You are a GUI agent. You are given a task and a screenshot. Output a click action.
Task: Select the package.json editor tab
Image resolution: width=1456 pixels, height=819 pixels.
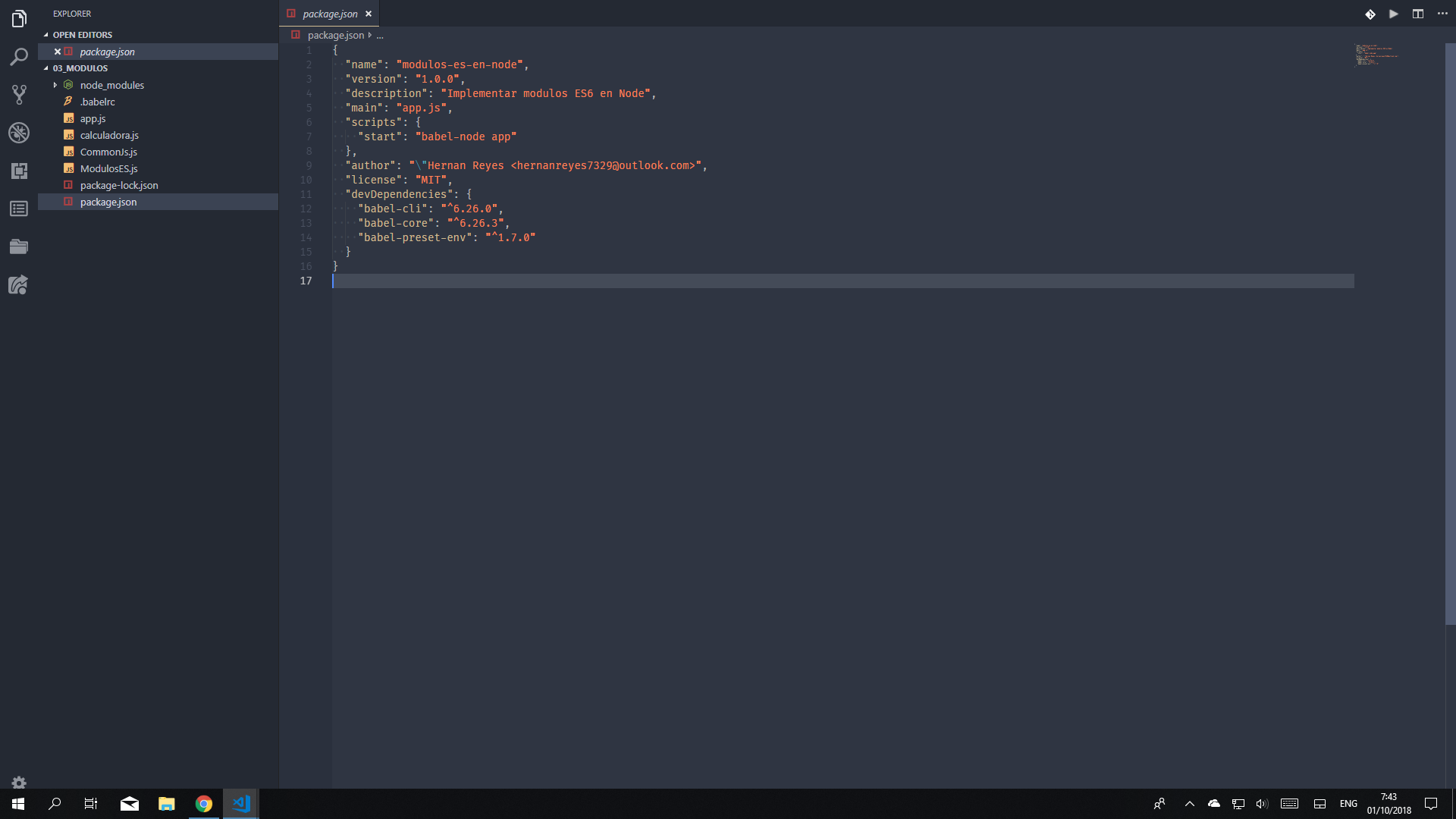[x=330, y=14]
